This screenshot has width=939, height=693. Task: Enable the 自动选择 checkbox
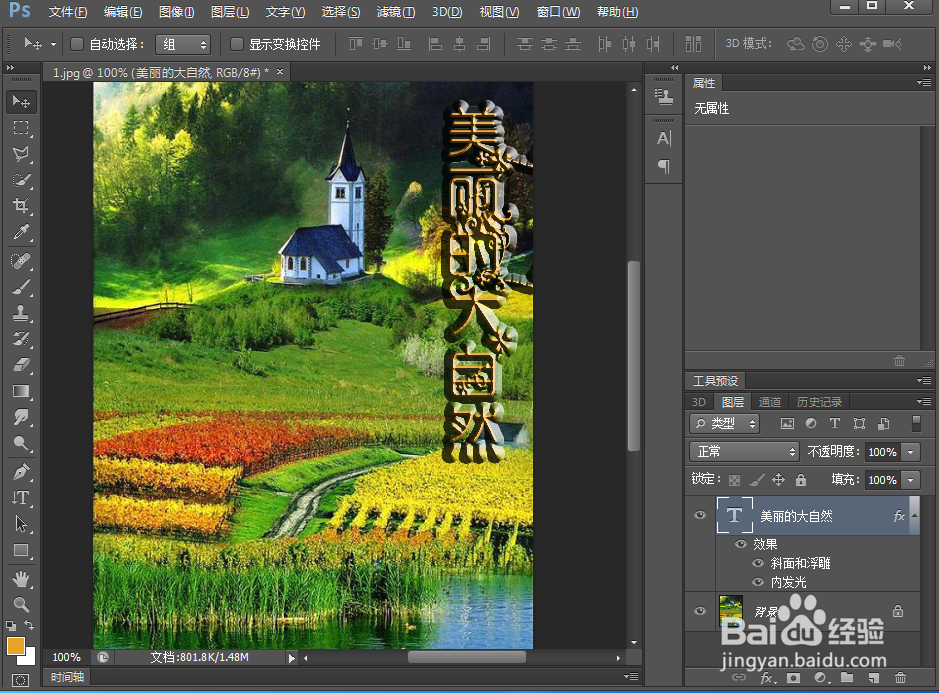point(76,44)
